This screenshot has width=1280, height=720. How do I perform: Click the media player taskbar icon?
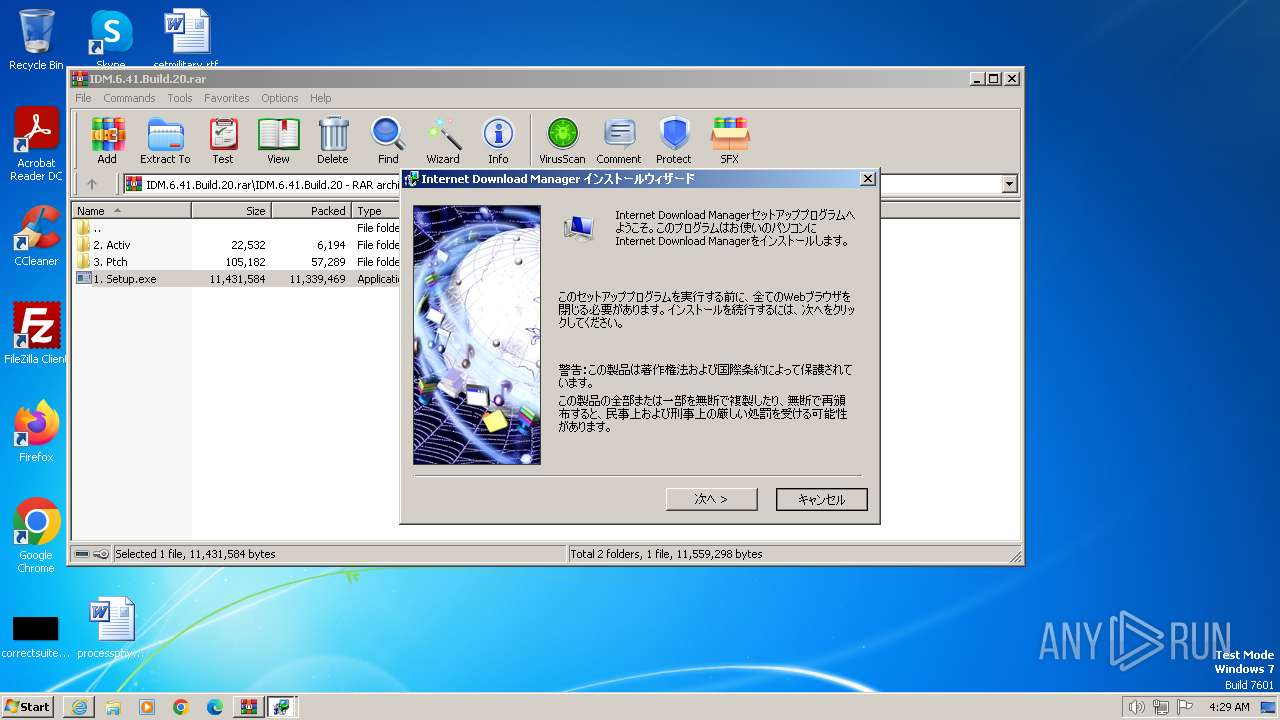[147, 707]
